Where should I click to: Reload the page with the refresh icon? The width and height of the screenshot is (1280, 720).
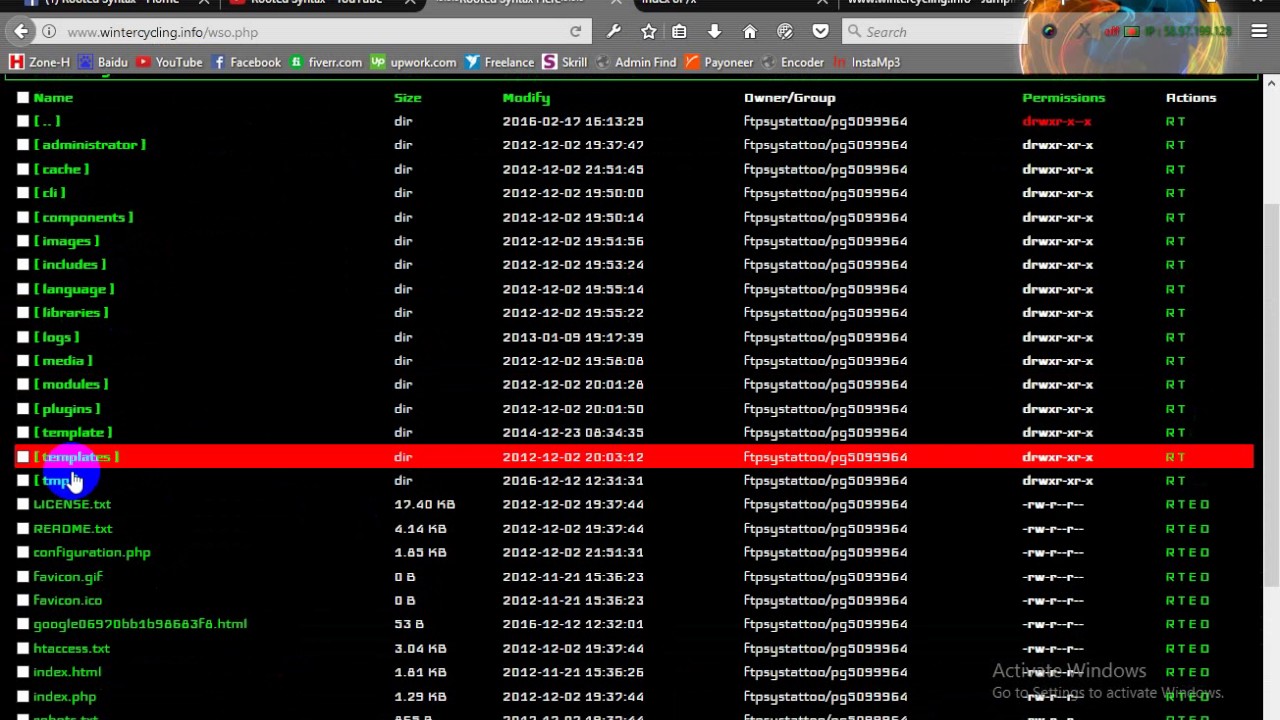[x=575, y=32]
